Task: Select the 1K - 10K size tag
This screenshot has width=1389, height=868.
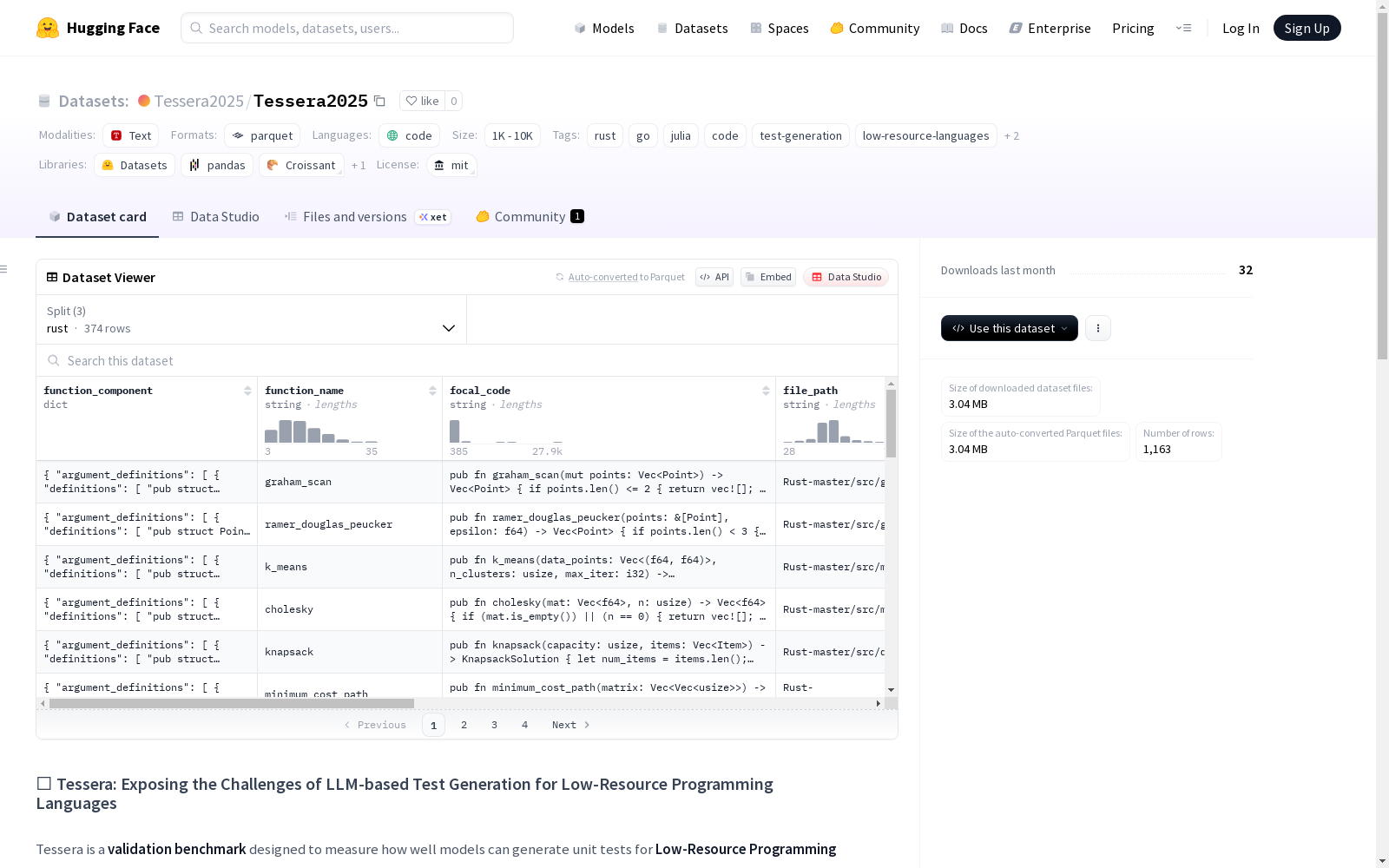Action: pyautogui.click(x=512, y=135)
